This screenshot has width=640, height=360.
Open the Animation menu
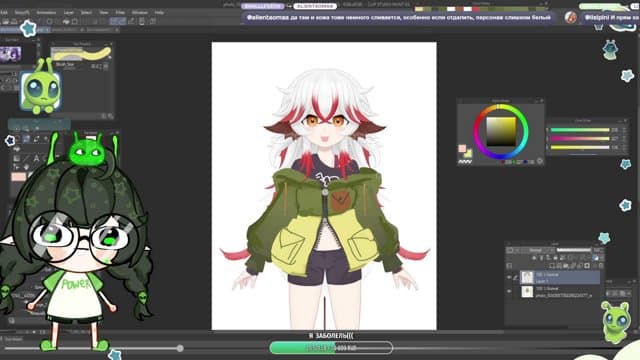[46, 13]
